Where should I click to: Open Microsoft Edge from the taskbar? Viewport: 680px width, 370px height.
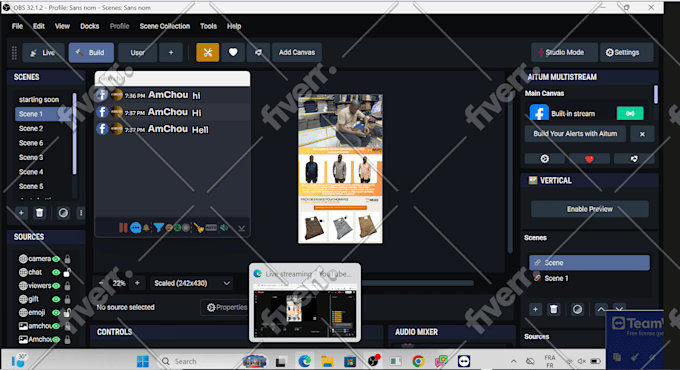click(x=304, y=361)
